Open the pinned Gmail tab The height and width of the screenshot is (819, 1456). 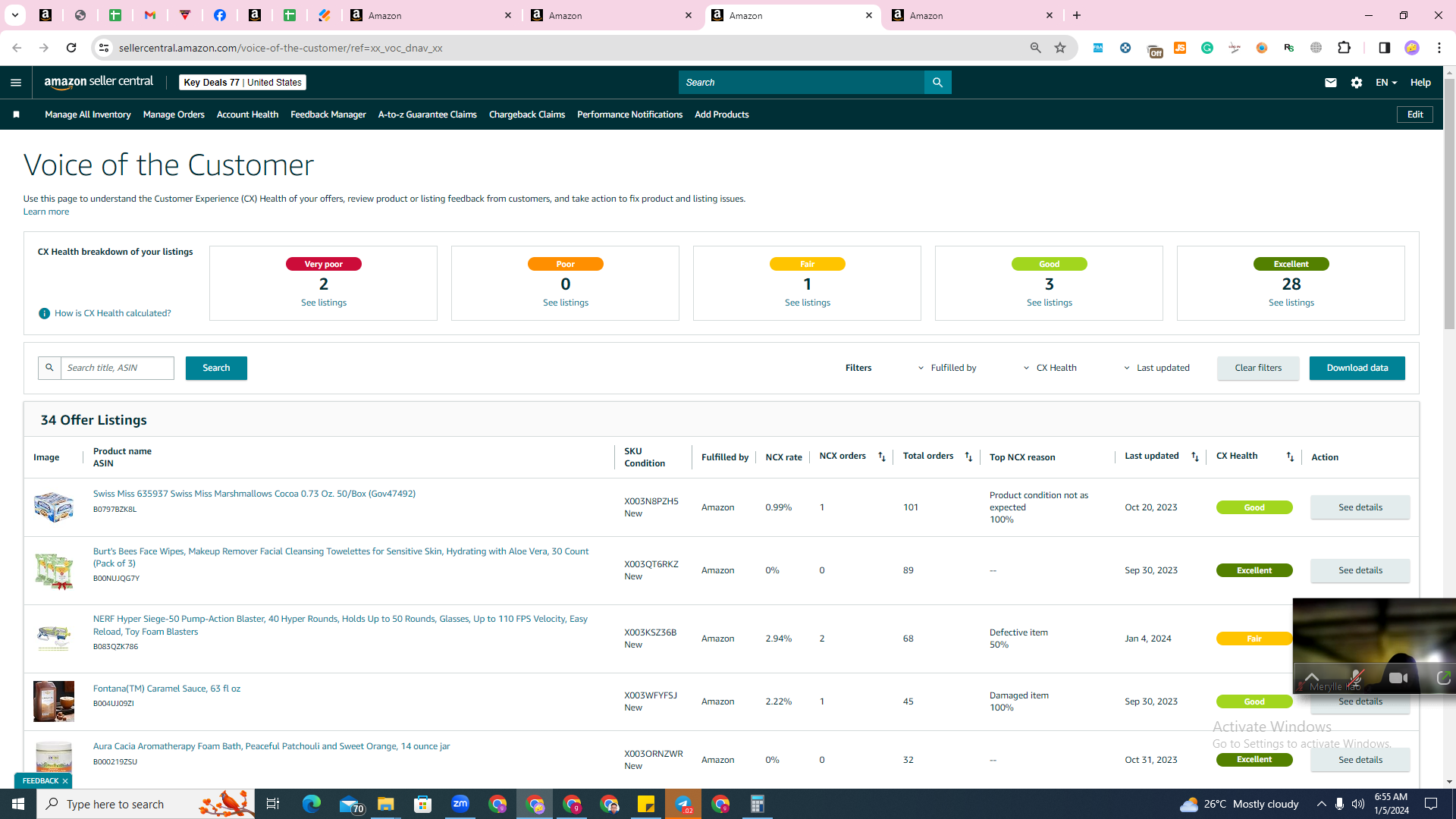(150, 15)
